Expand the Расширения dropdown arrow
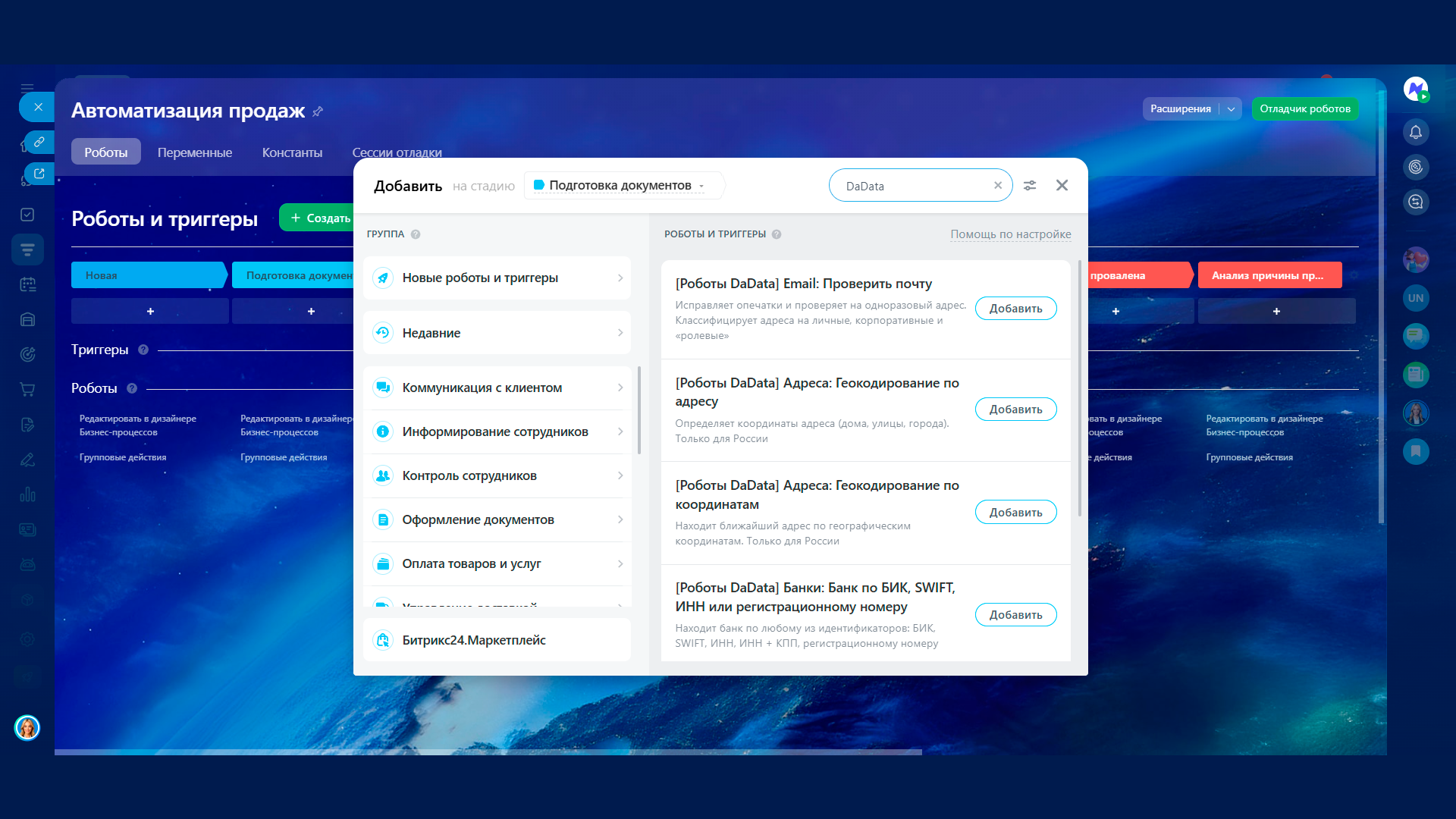This screenshot has height=819, width=1456. 1231,109
